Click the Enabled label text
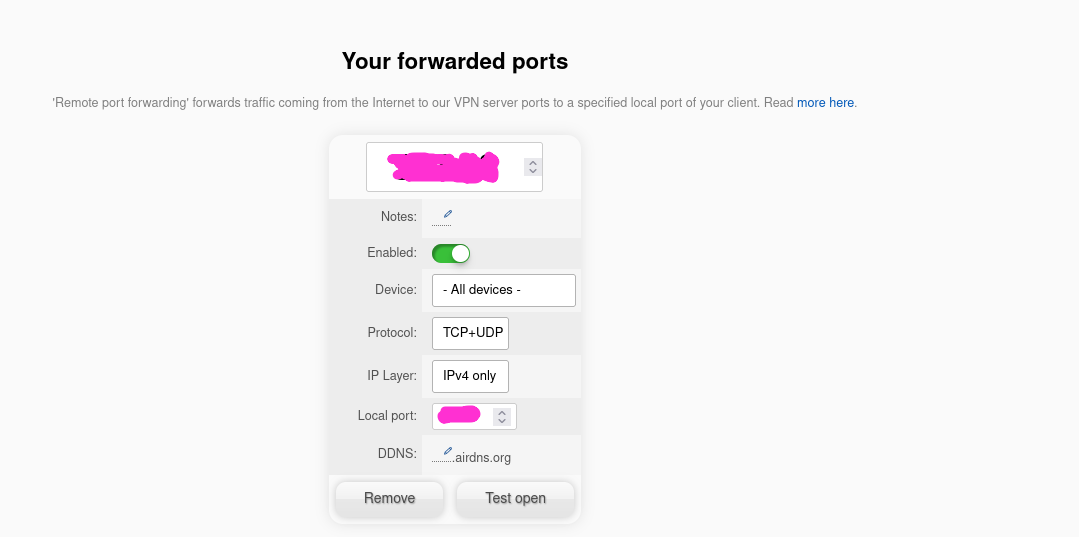The width and height of the screenshot is (1079, 537). [x=391, y=253]
